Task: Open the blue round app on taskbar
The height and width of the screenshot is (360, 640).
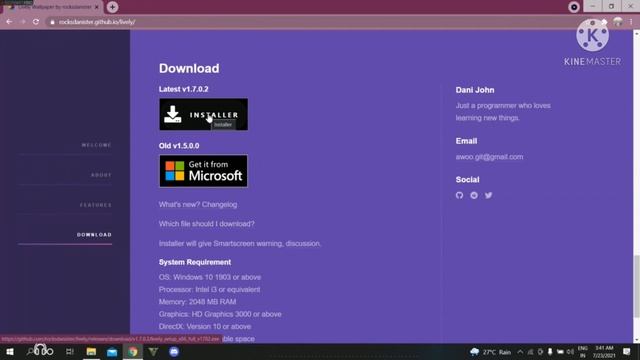Action: point(174,351)
